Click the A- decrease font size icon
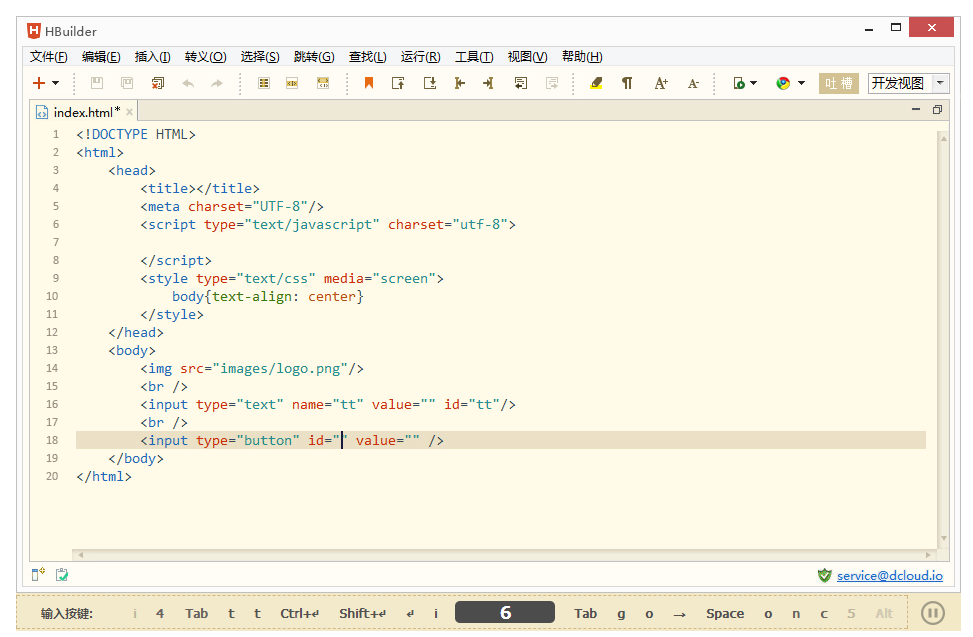973x637 pixels. (693, 83)
